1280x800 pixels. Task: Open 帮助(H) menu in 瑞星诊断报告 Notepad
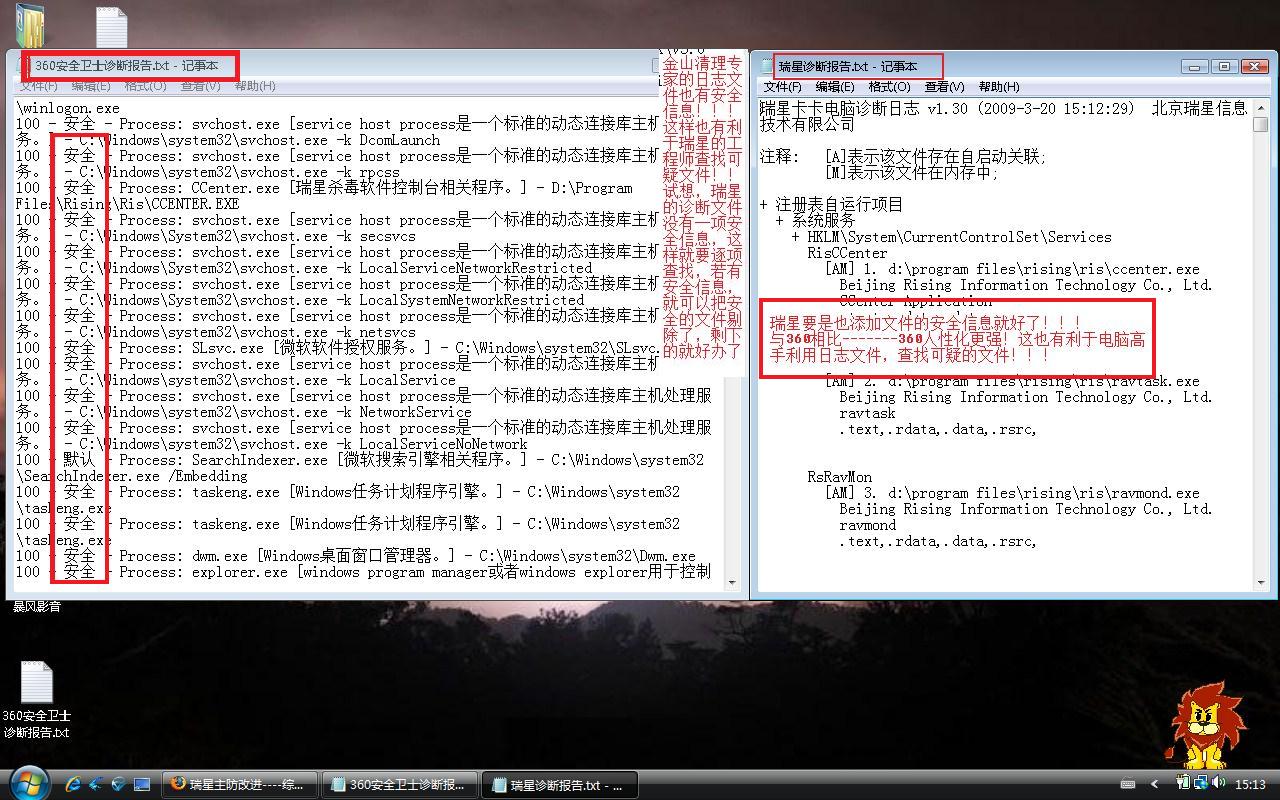[999, 87]
